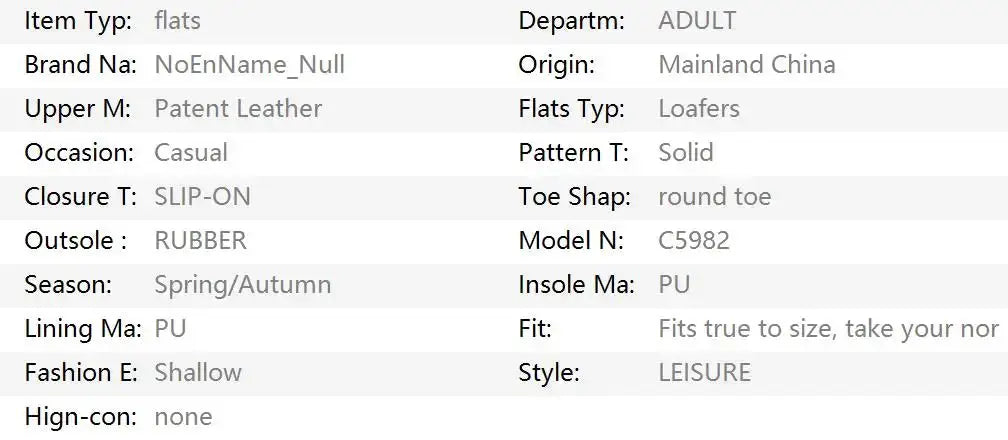Select the Loafers flats type value
The width and height of the screenshot is (1008, 440).
coord(699,109)
